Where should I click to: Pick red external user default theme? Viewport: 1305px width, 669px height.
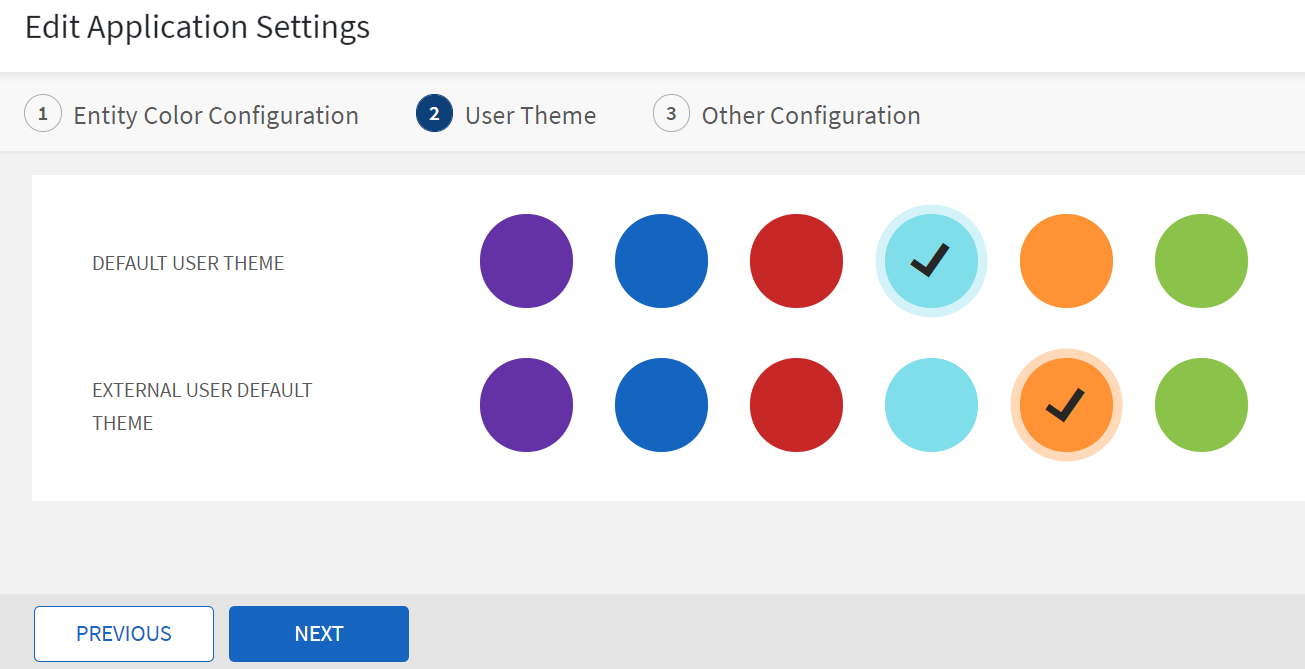pos(796,405)
